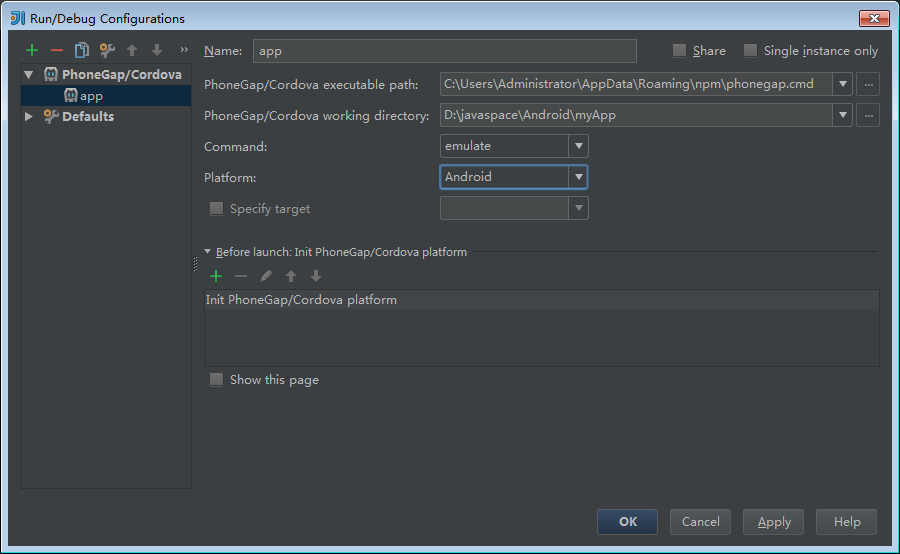This screenshot has width=900, height=554.
Task: Click the Cancel button
Action: [700, 522]
